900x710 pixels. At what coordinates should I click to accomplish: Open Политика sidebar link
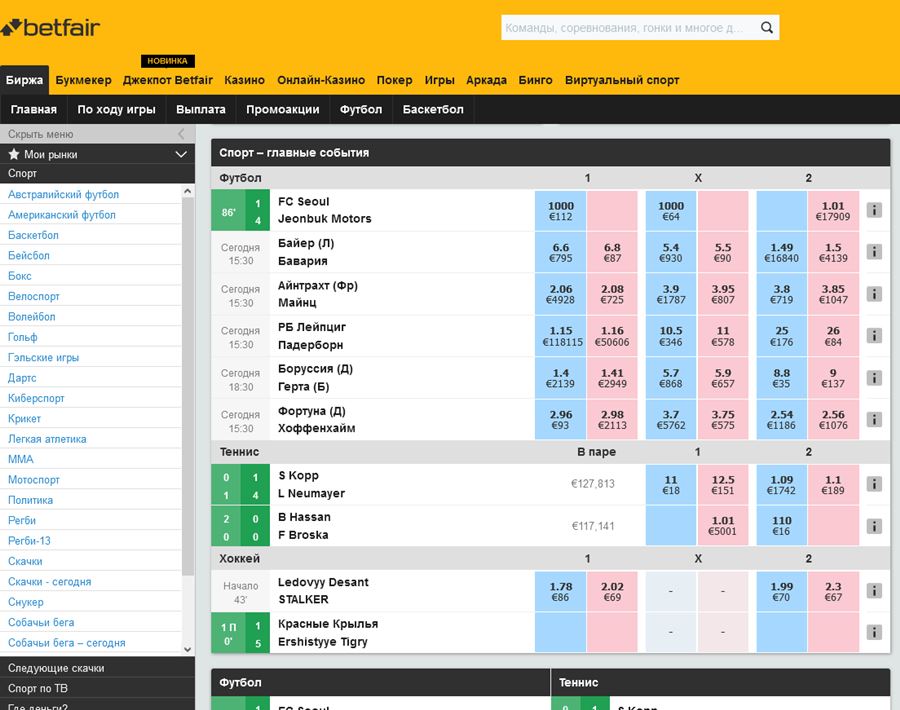(x=30, y=500)
